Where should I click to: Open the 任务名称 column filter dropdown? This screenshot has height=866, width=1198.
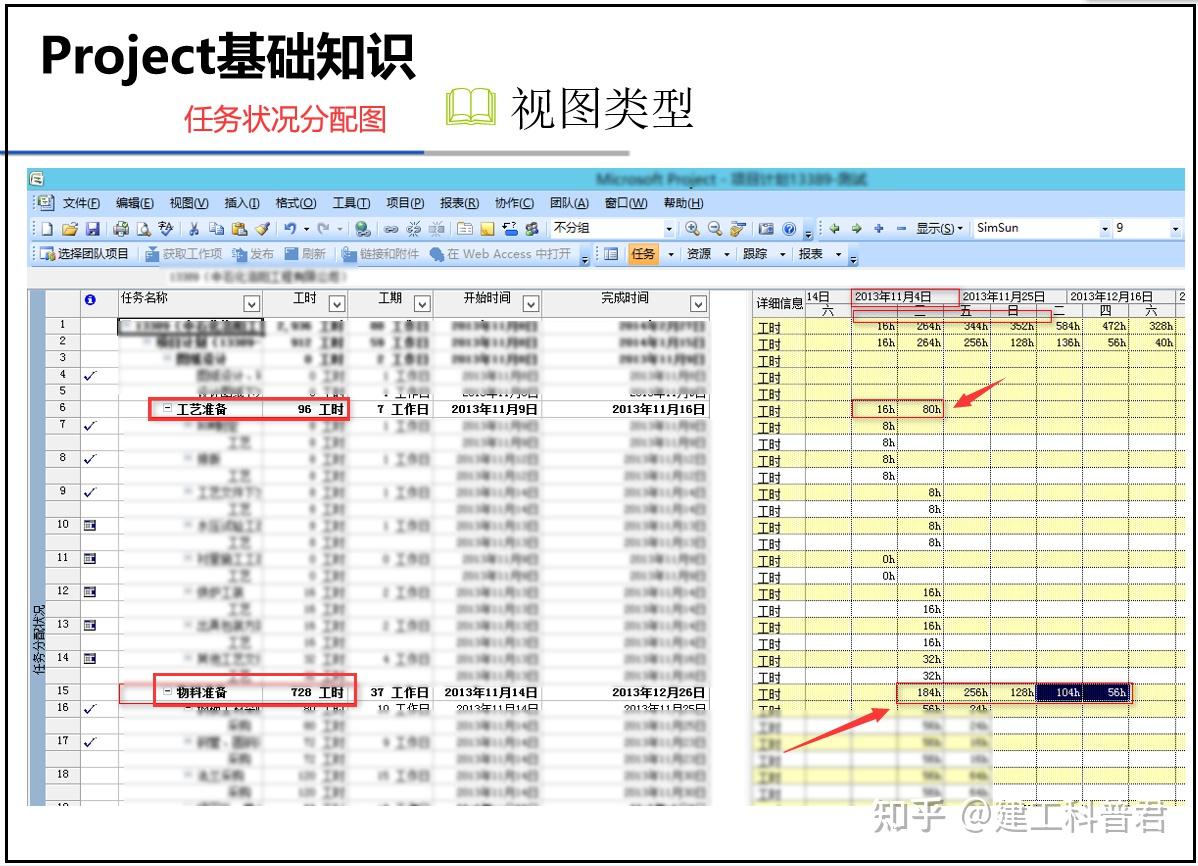tap(251, 303)
